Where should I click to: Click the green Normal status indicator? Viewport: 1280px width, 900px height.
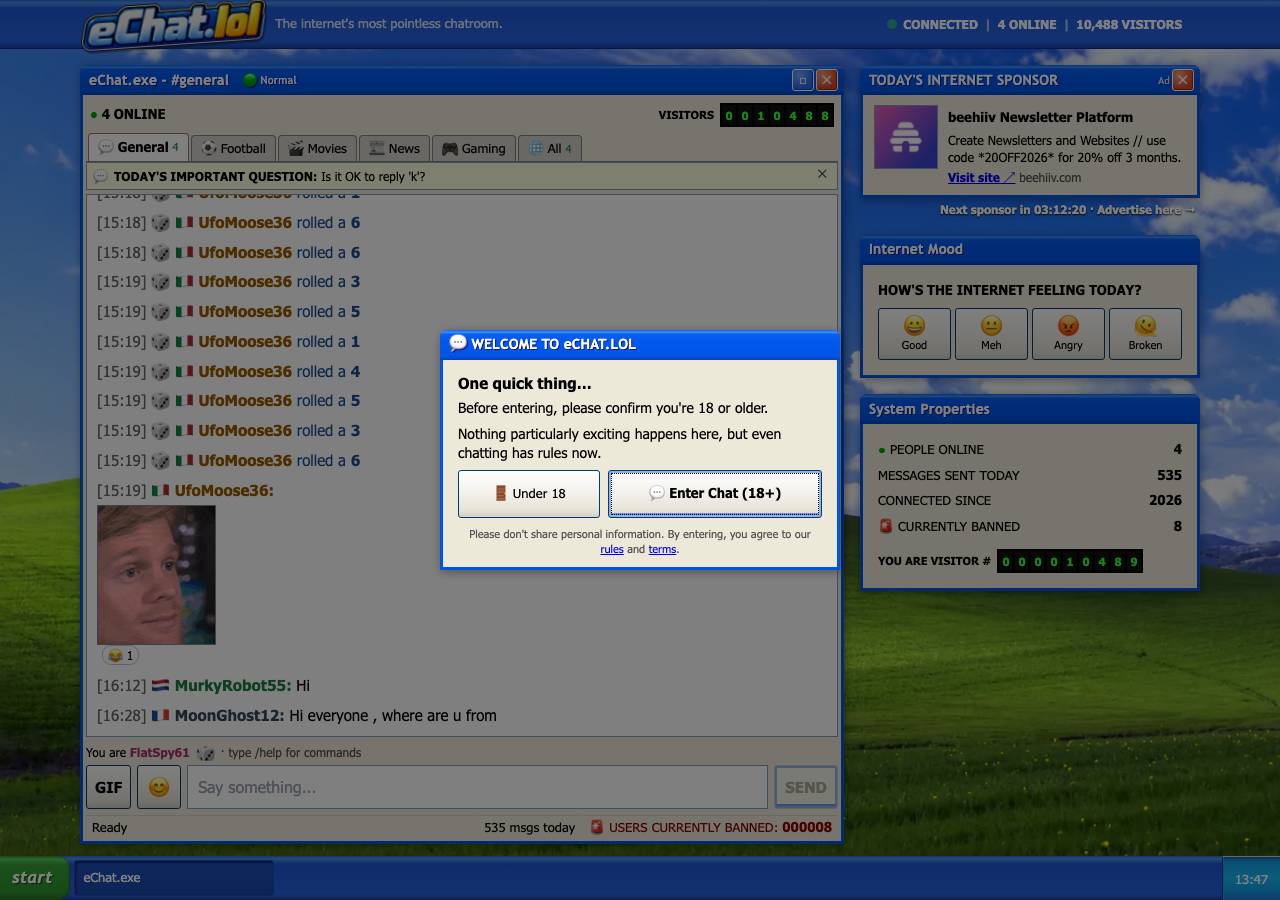point(270,80)
